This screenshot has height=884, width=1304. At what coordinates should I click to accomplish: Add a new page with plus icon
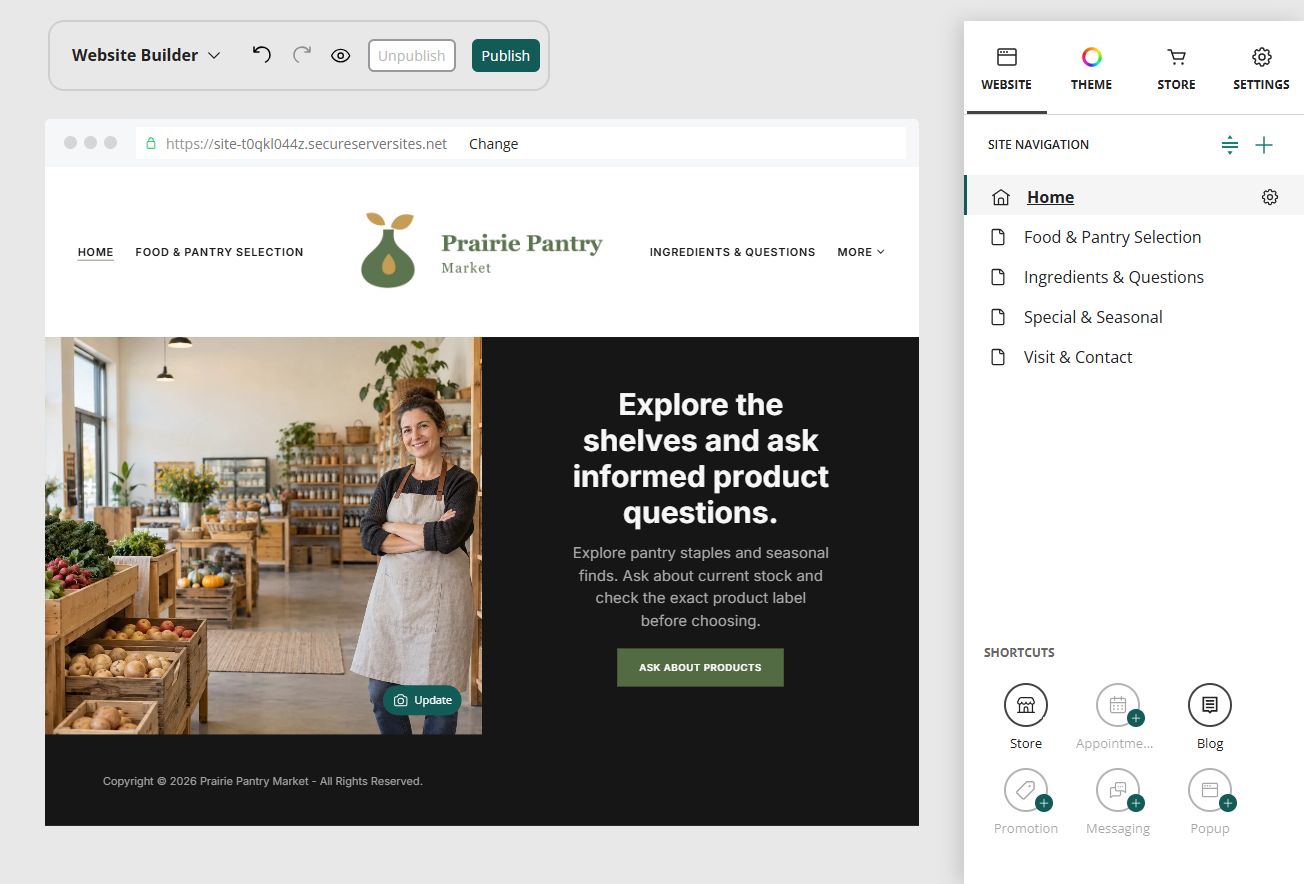(1264, 145)
